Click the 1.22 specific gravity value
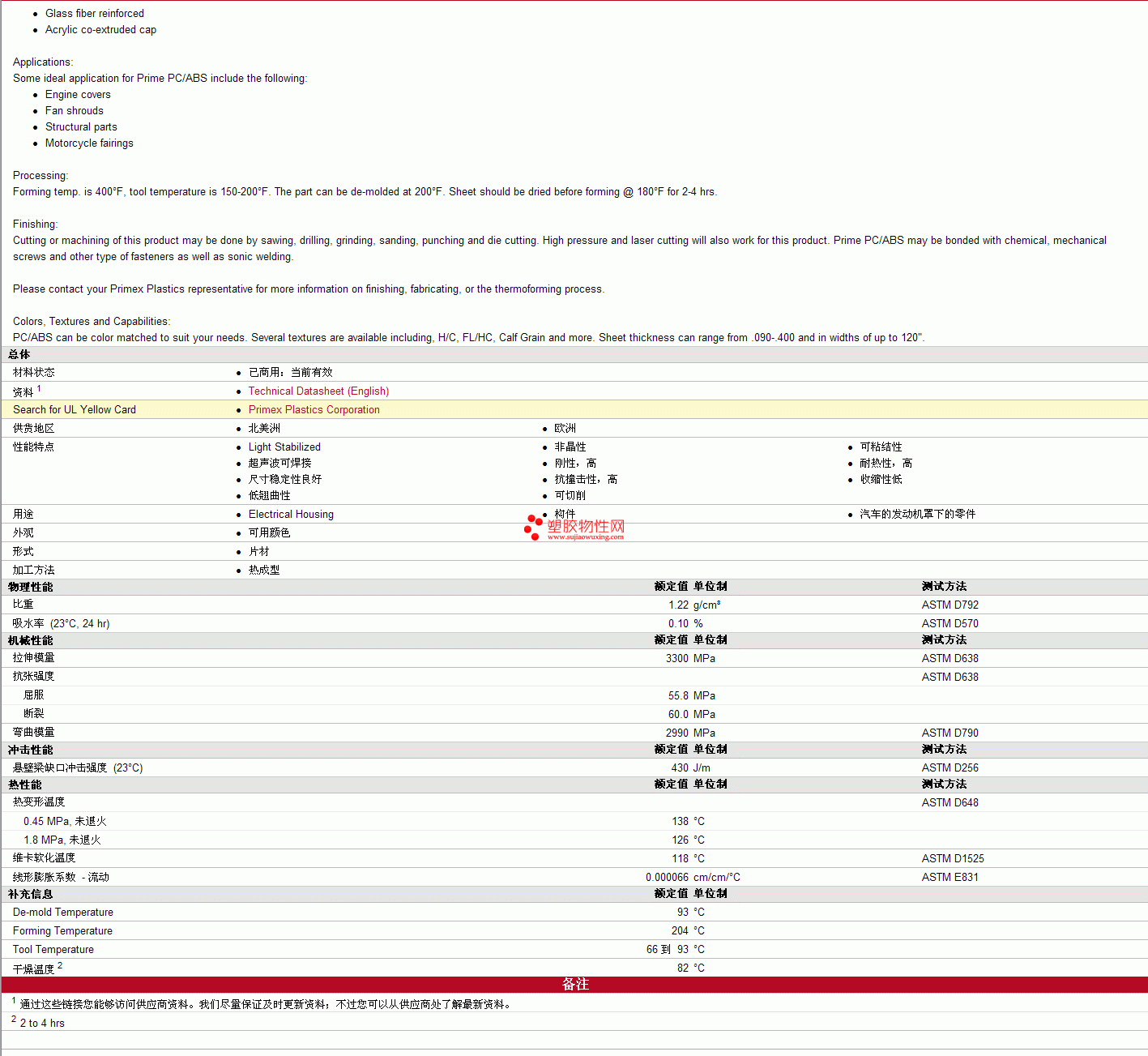Screen dimensions: 1148x1056 [x=678, y=605]
